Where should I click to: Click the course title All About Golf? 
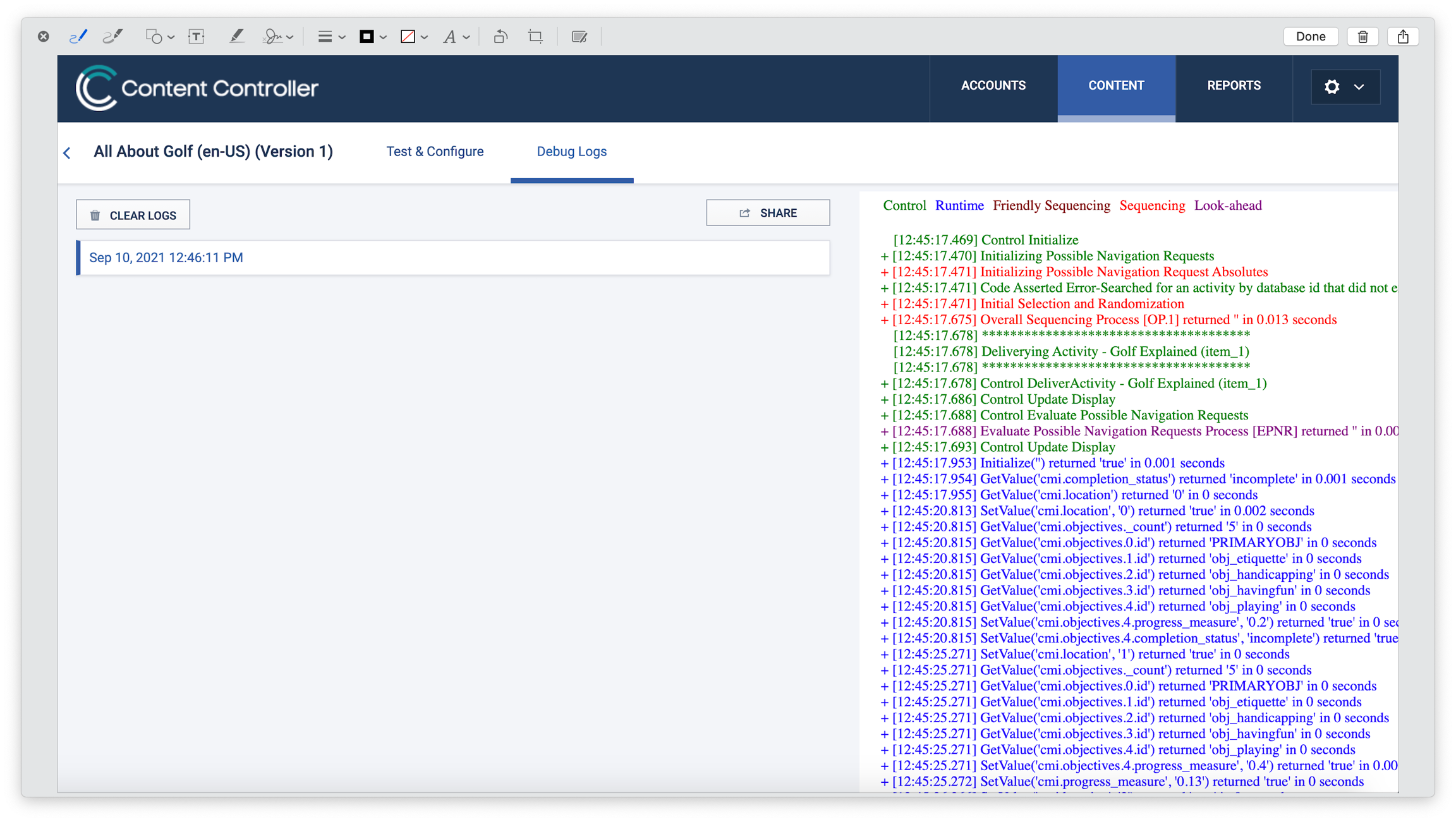tap(213, 152)
